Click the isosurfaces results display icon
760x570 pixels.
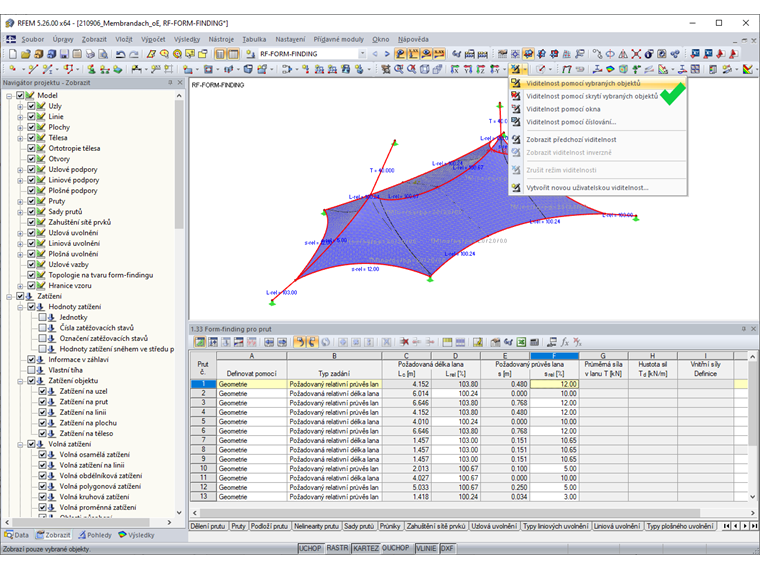coord(610,69)
